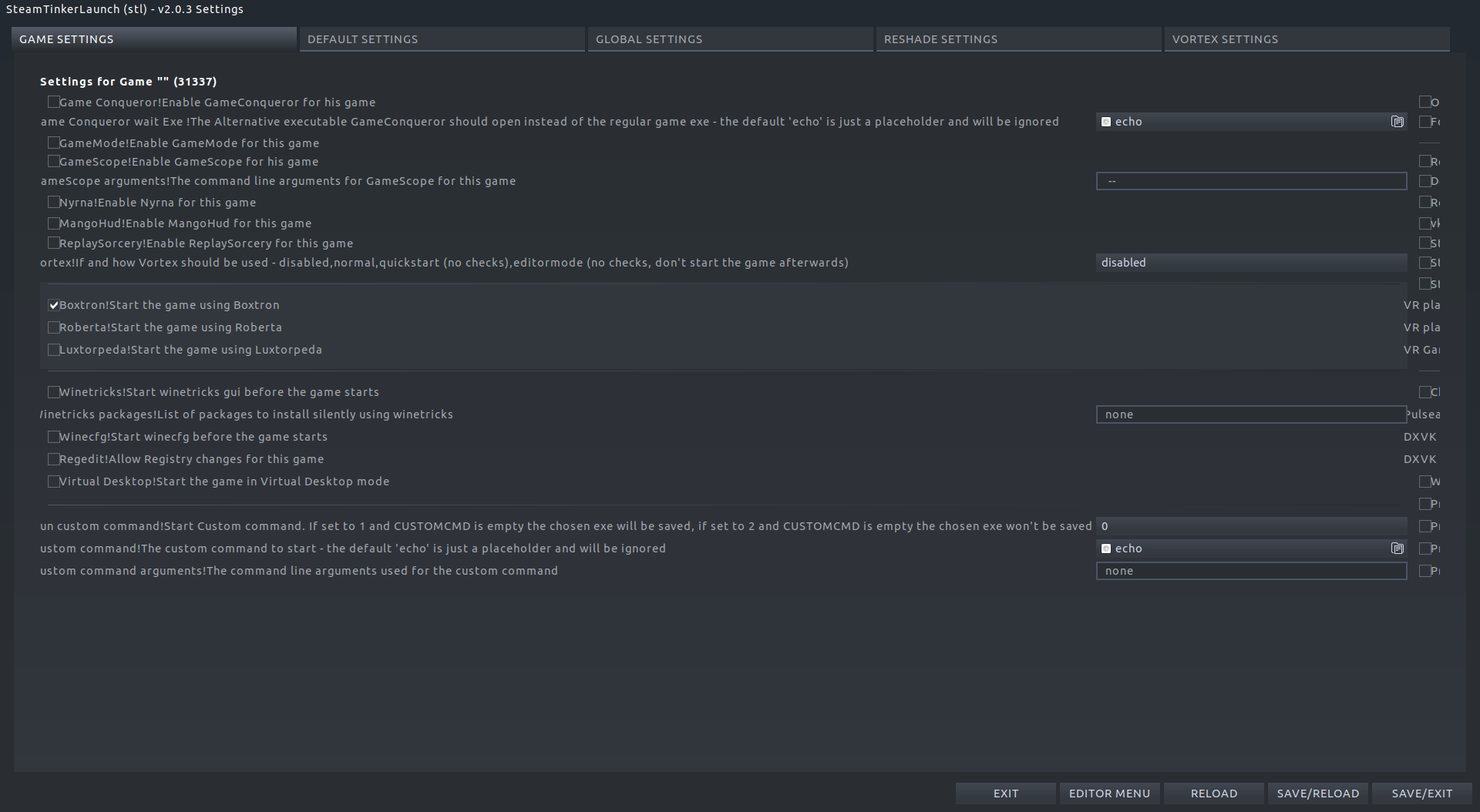Click the winetricks packages 'none' input field
Screen dimensions: 1480x812
click(x=1250, y=414)
